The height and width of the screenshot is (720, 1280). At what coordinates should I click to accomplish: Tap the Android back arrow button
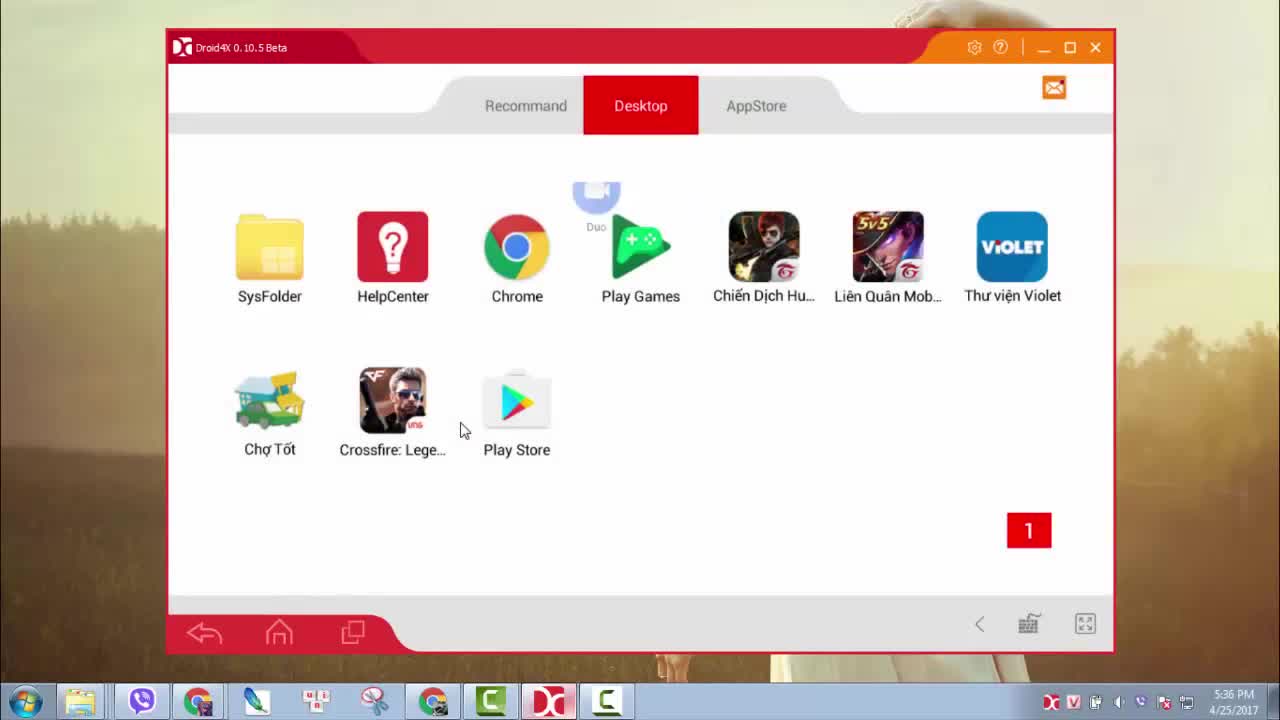(204, 633)
